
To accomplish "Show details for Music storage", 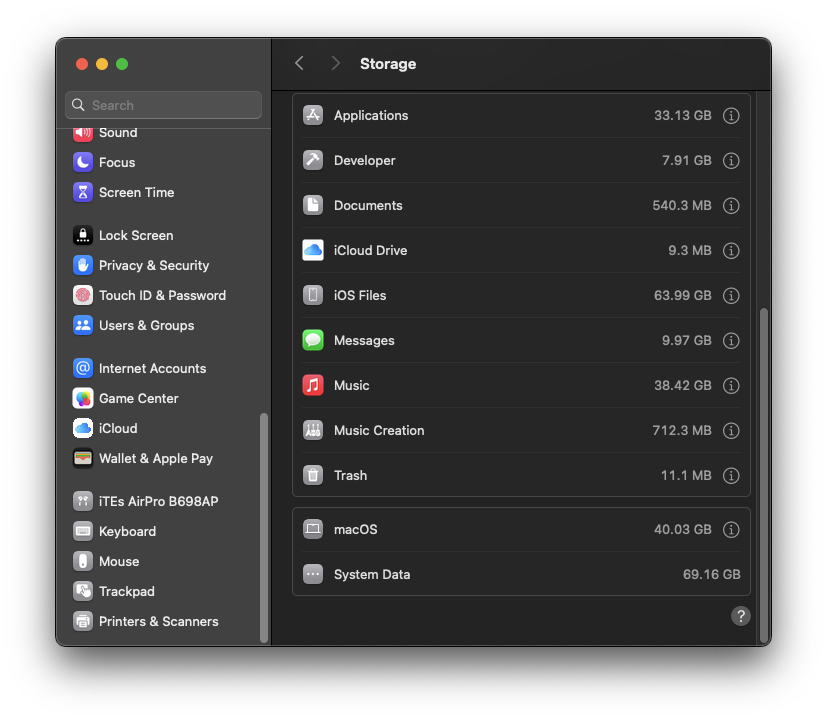I will point(731,386).
